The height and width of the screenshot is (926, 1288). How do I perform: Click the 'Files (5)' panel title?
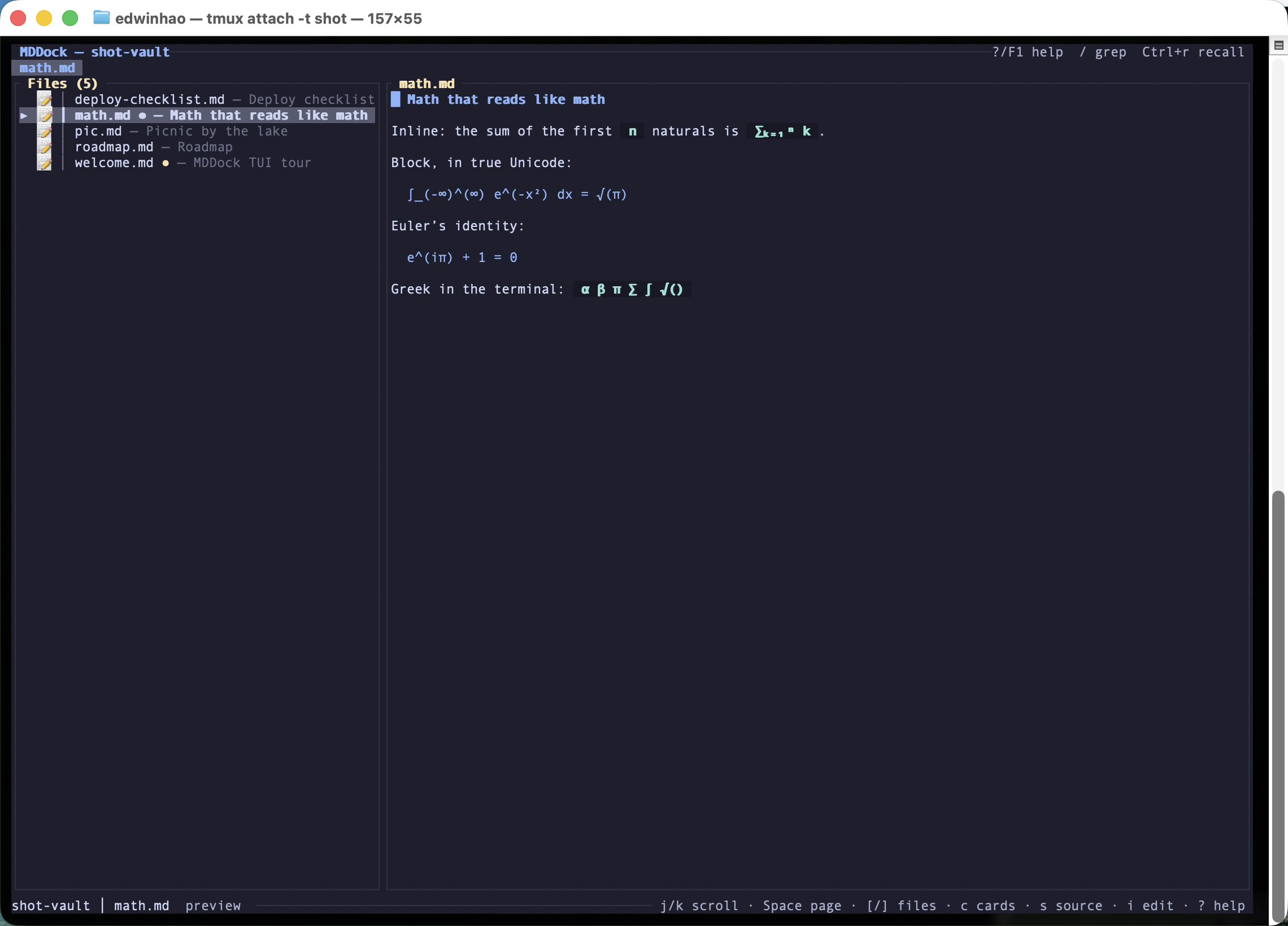[x=63, y=84]
